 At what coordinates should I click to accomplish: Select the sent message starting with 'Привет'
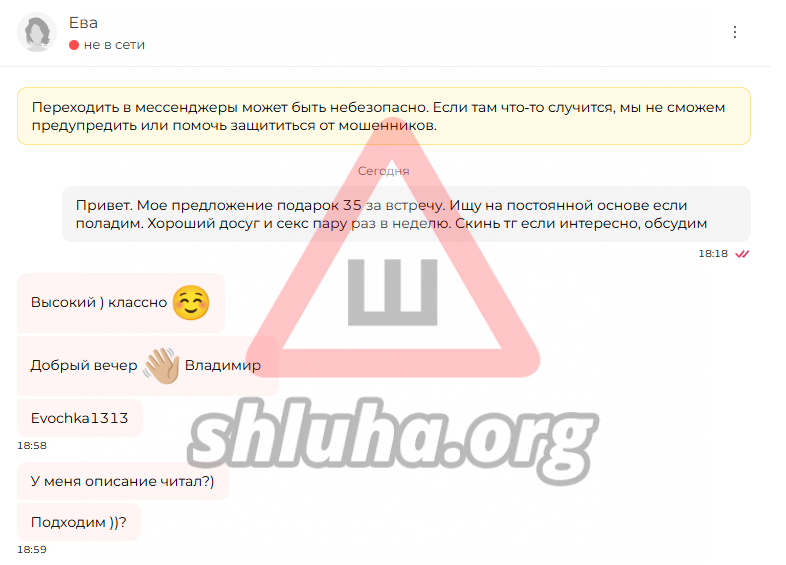[x=407, y=214]
